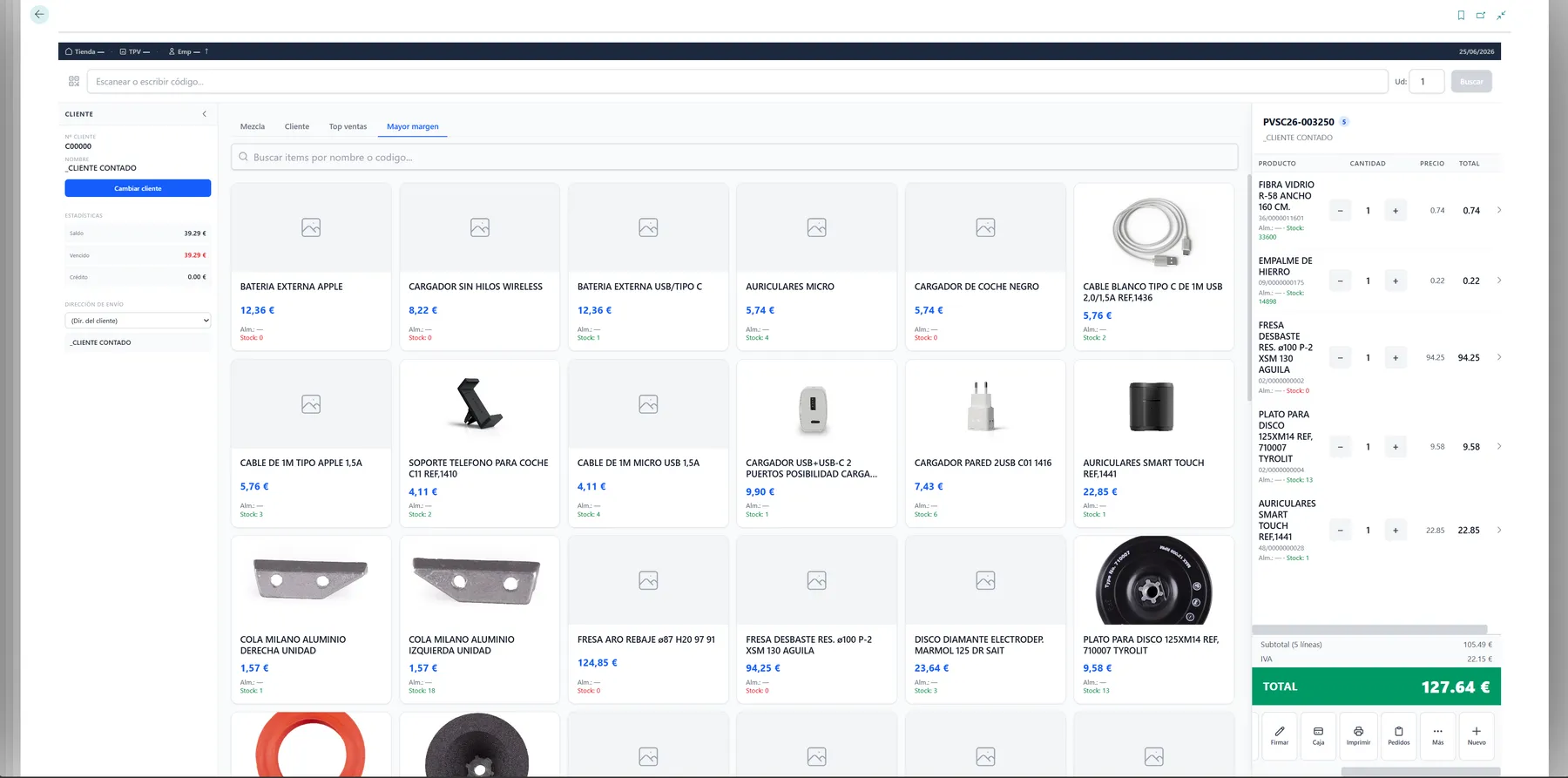Select the Mayor margen tab
Viewport: 1568px width, 778px height.
tap(413, 126)
